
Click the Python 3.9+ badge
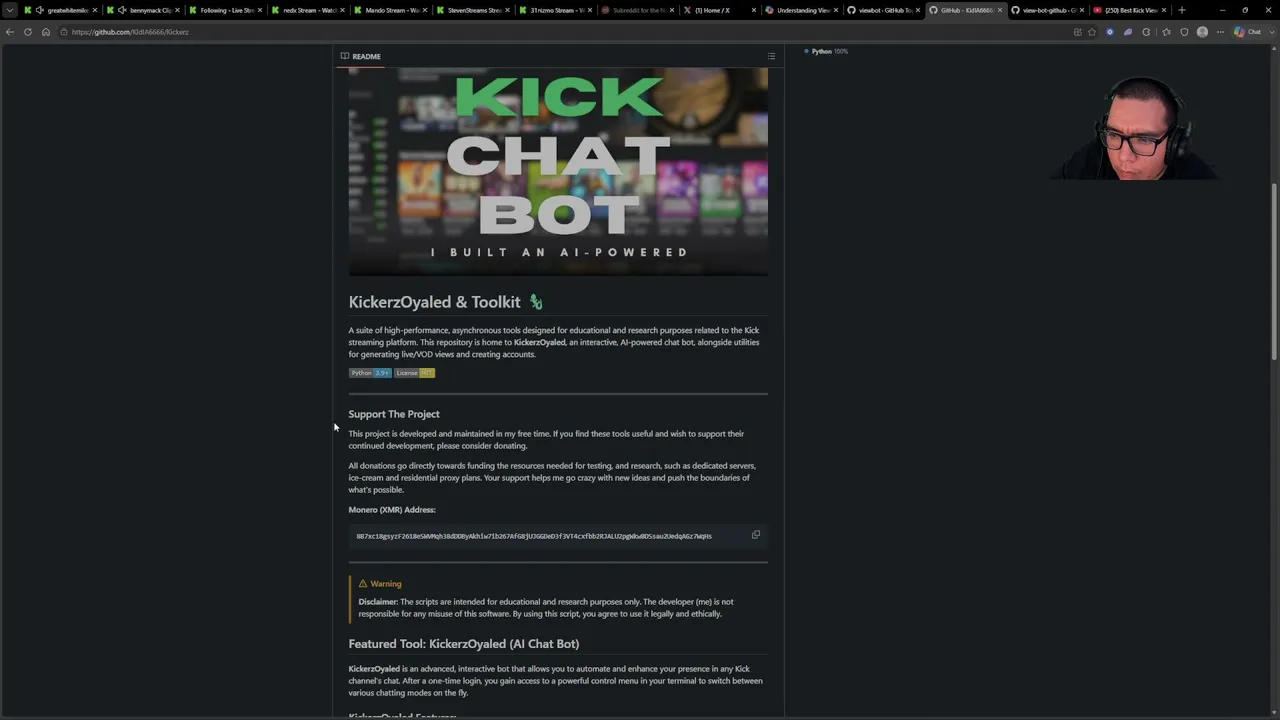coord(370,373)
